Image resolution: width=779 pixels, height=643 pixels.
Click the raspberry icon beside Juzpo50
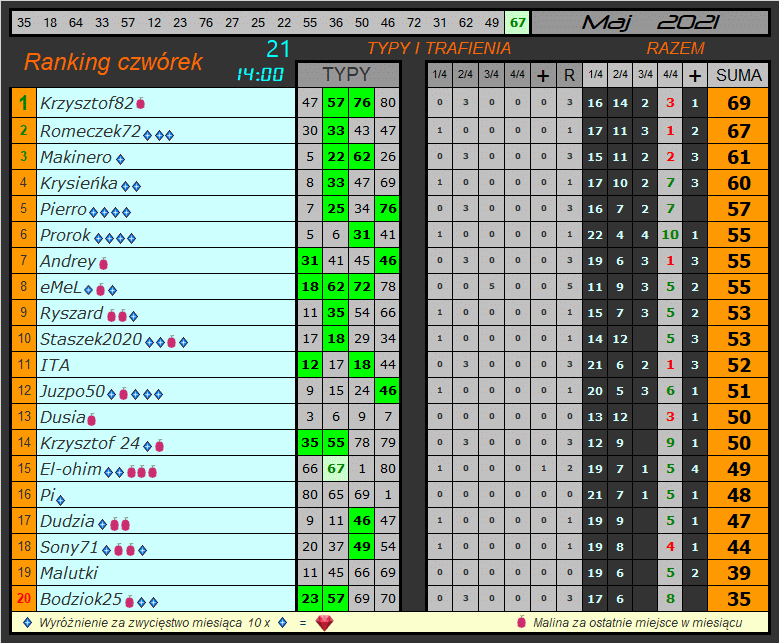tap(124, 394)
